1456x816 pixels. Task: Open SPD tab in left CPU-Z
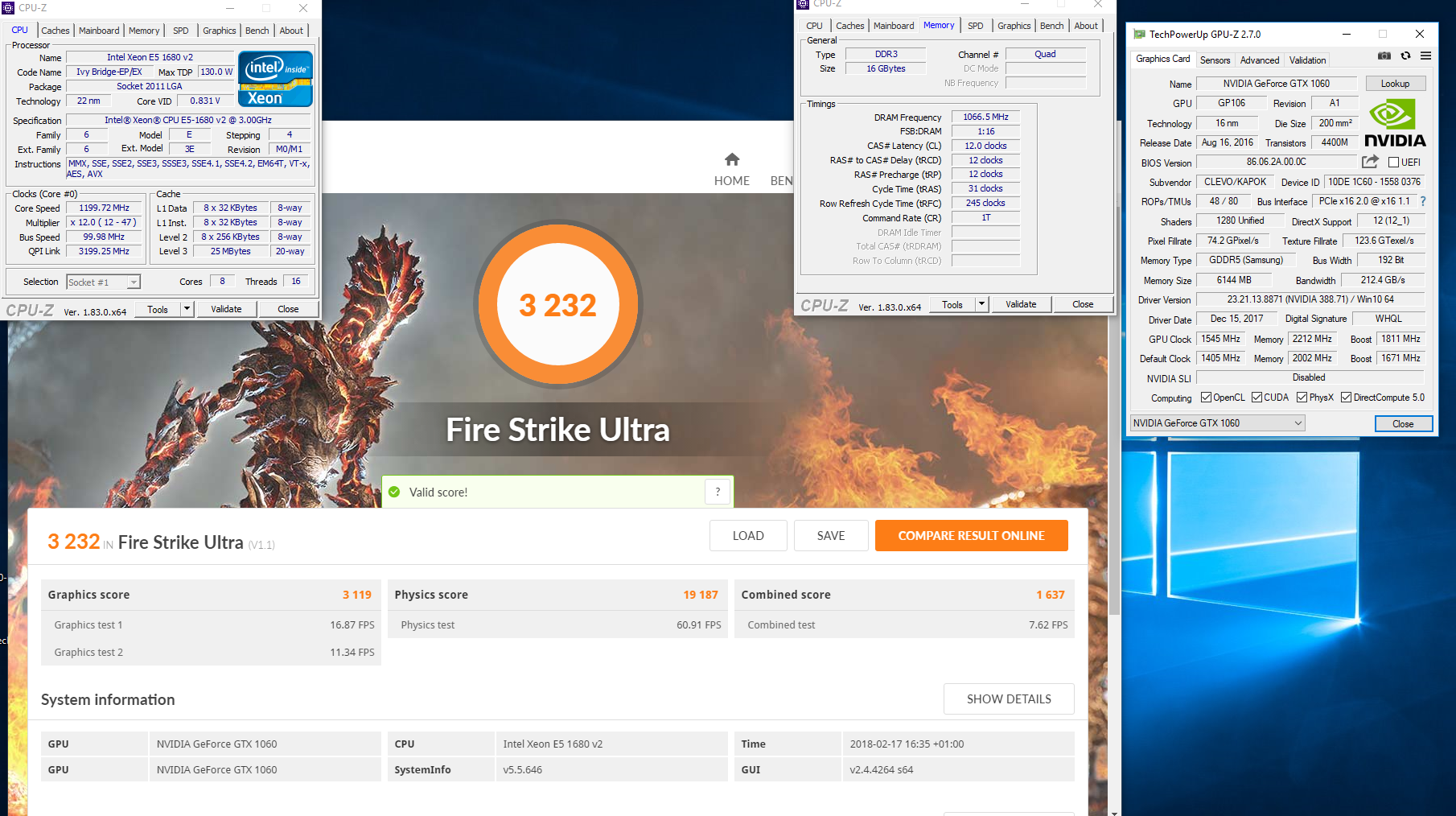(181, 31)
